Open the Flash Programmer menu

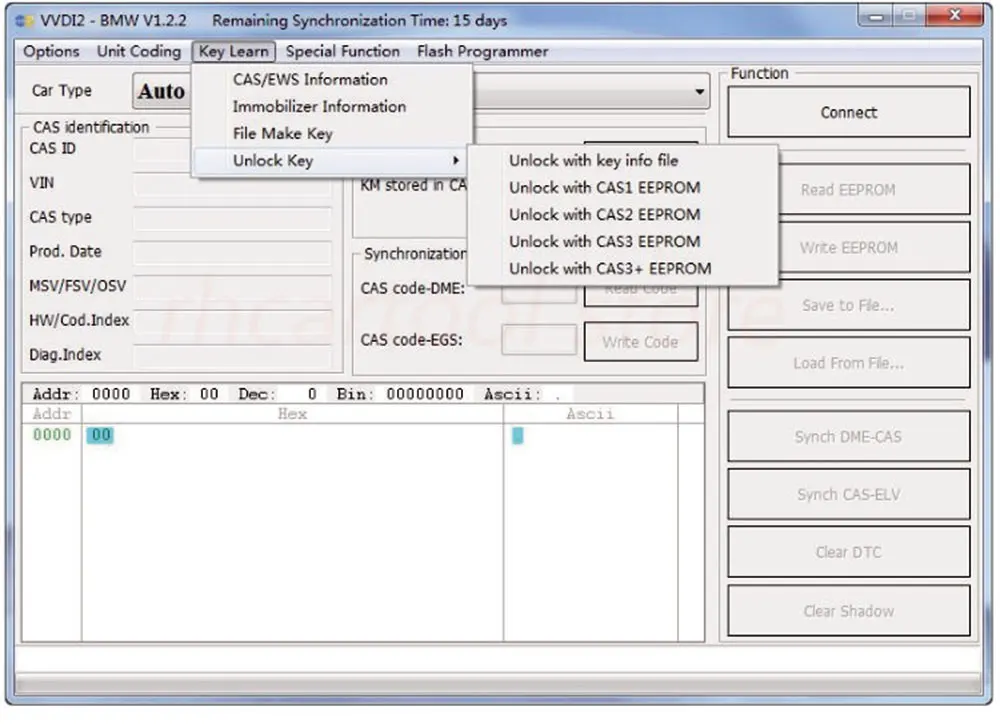(482, 51)
